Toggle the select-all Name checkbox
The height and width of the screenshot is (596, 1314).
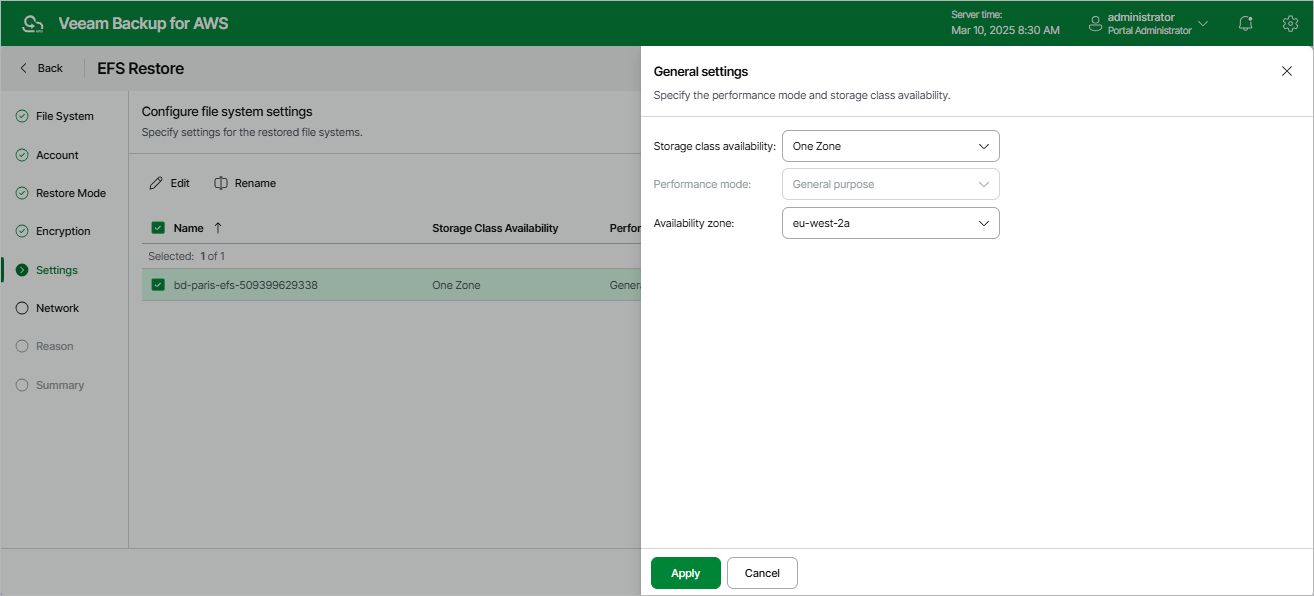pos(158,228)
